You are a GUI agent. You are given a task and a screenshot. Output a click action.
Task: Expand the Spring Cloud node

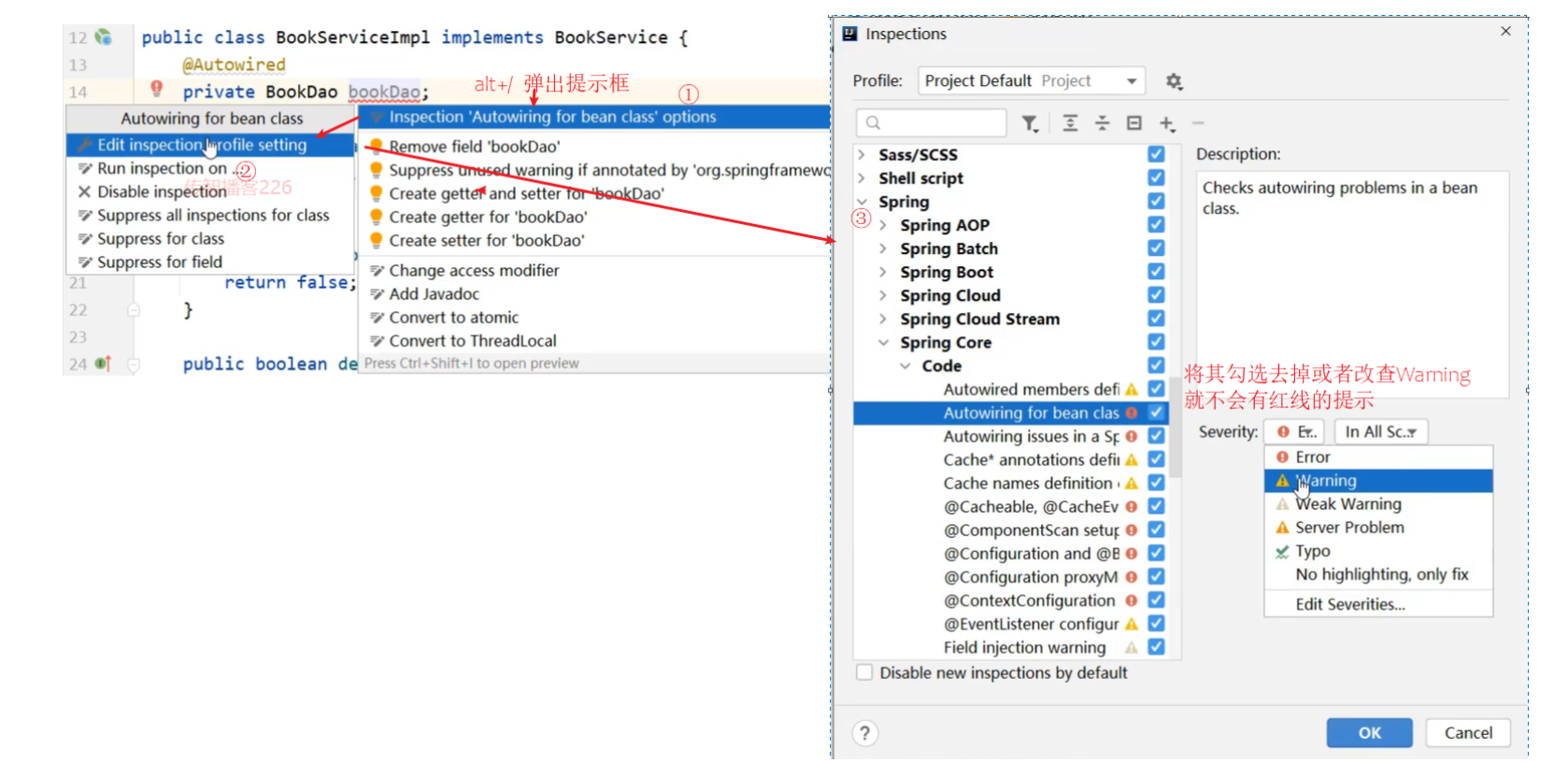(x=883, y=295)
